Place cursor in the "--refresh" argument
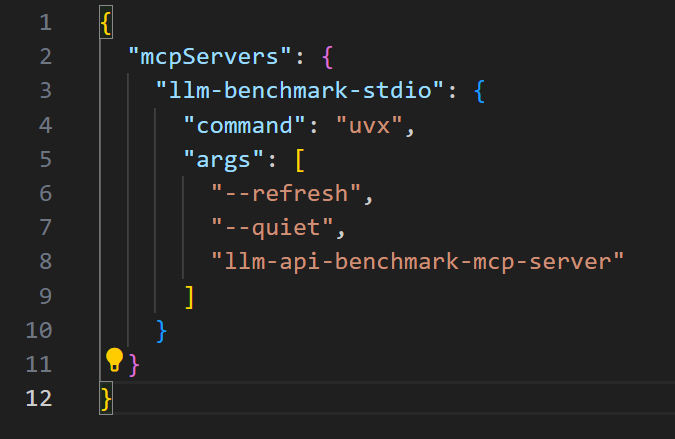This screenshot has height=439, width=675. coord(286,193)
